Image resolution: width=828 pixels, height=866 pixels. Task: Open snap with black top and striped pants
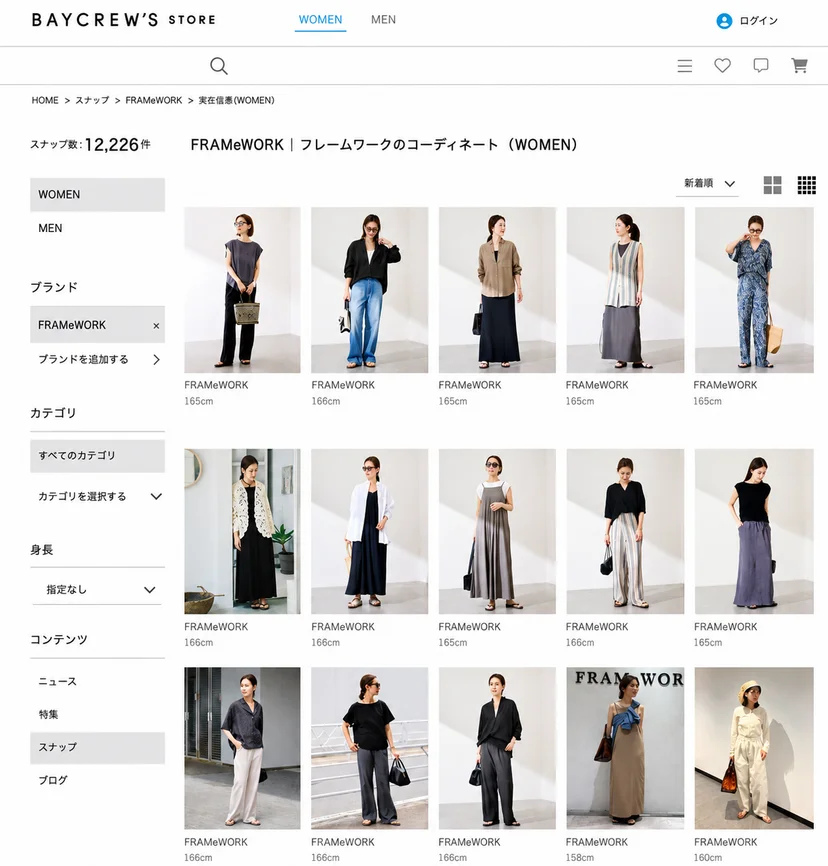coord(625,531)
